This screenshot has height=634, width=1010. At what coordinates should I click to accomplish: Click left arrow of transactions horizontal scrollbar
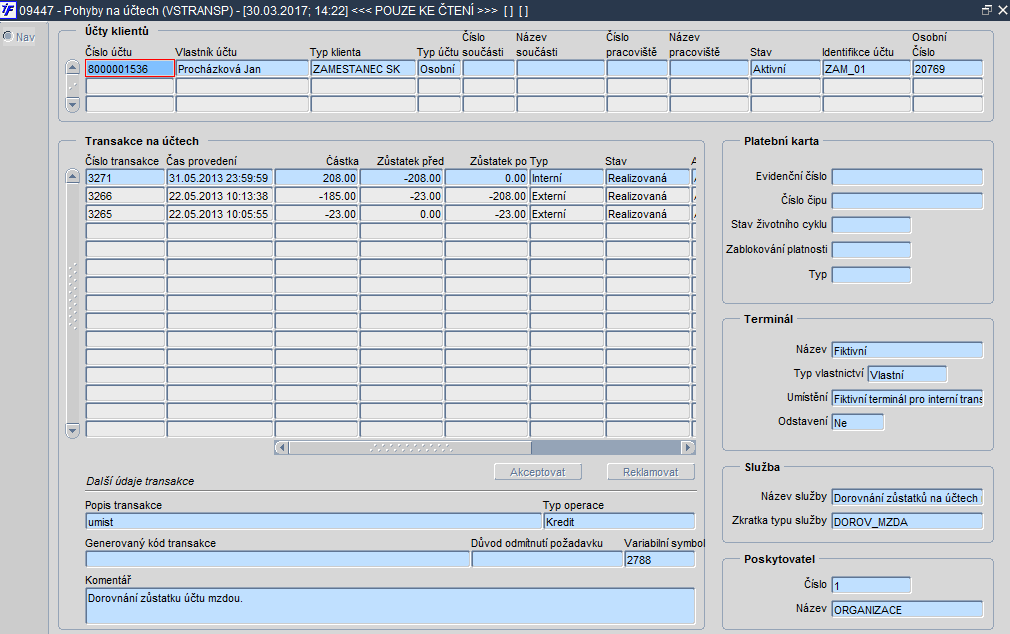(281, 448)
